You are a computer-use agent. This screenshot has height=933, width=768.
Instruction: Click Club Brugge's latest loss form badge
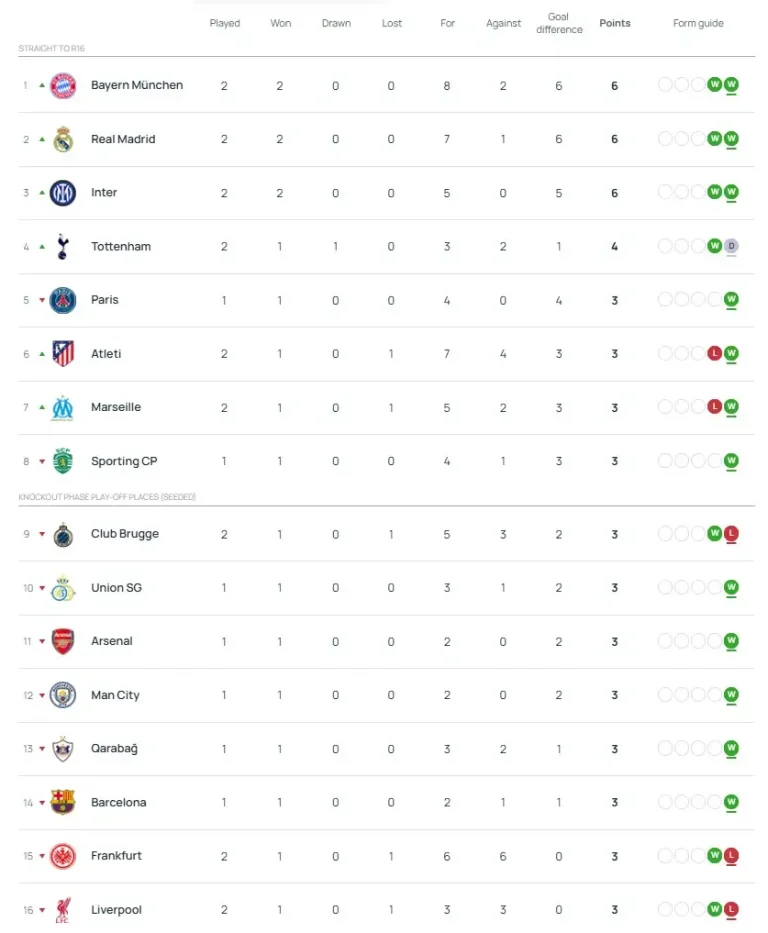(731, 534)
